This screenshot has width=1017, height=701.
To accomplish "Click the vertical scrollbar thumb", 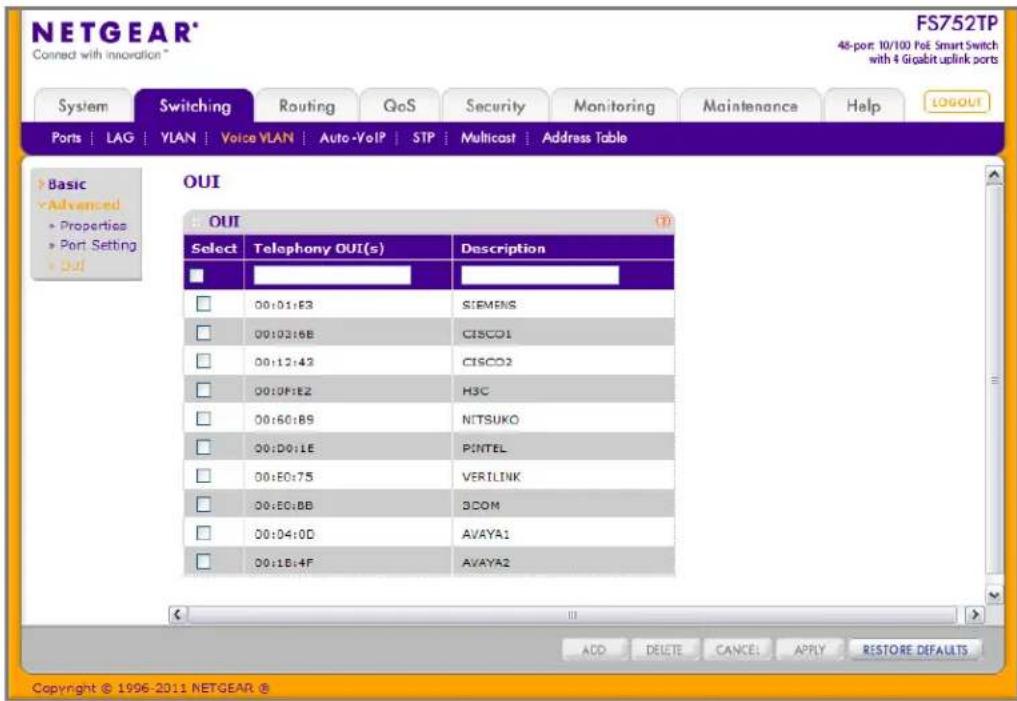I will (x=994, y=379).
